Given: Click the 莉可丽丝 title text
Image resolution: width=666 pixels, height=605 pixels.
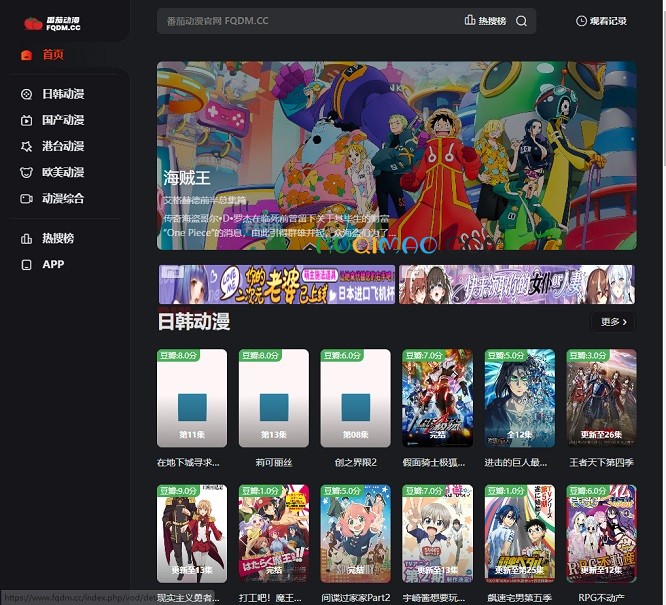Looking at the screenshot, I should click(274, 462).
